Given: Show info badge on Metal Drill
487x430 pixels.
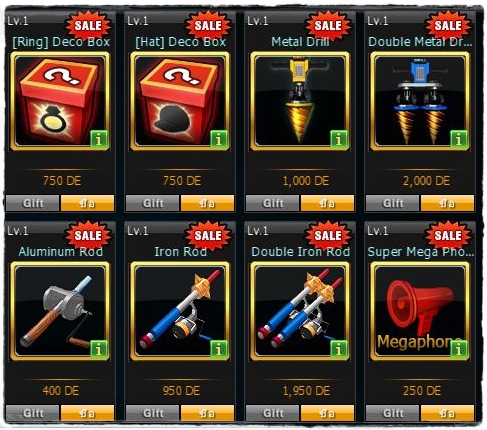Looking at the screenshot, I should tap(339, 139).
